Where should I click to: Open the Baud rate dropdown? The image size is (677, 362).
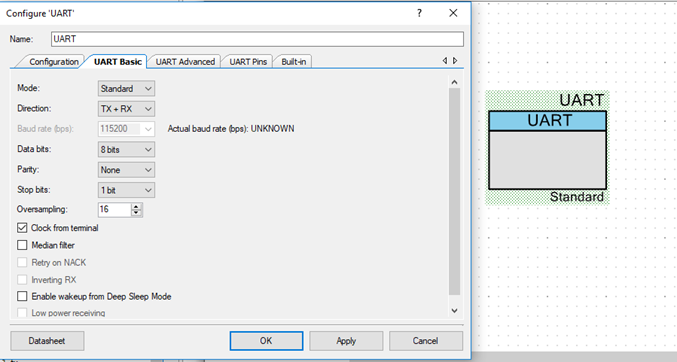point(126,129)
